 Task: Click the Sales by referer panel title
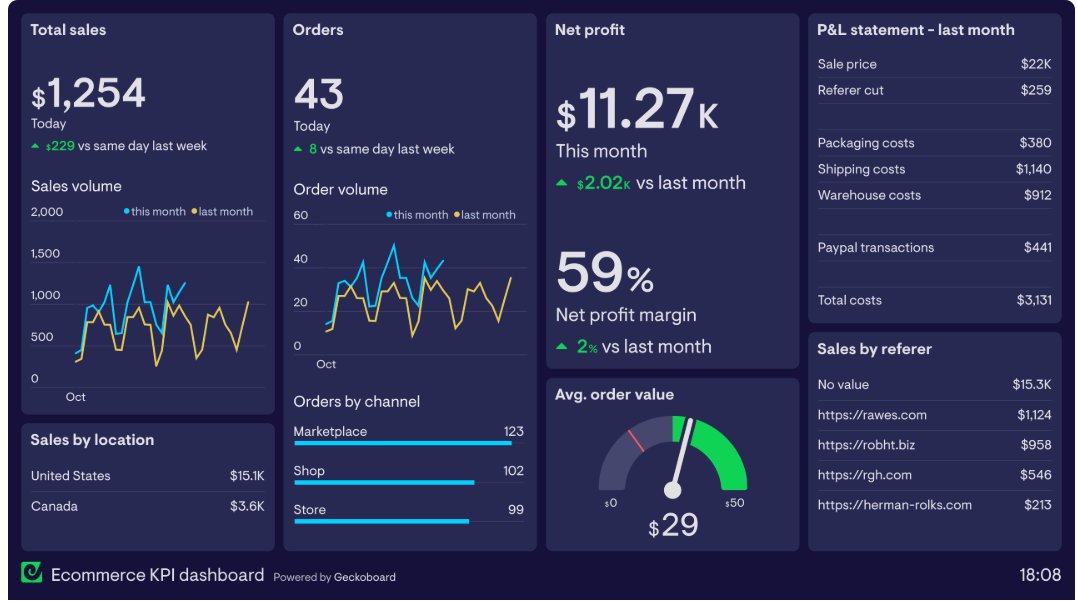(874, 349)
